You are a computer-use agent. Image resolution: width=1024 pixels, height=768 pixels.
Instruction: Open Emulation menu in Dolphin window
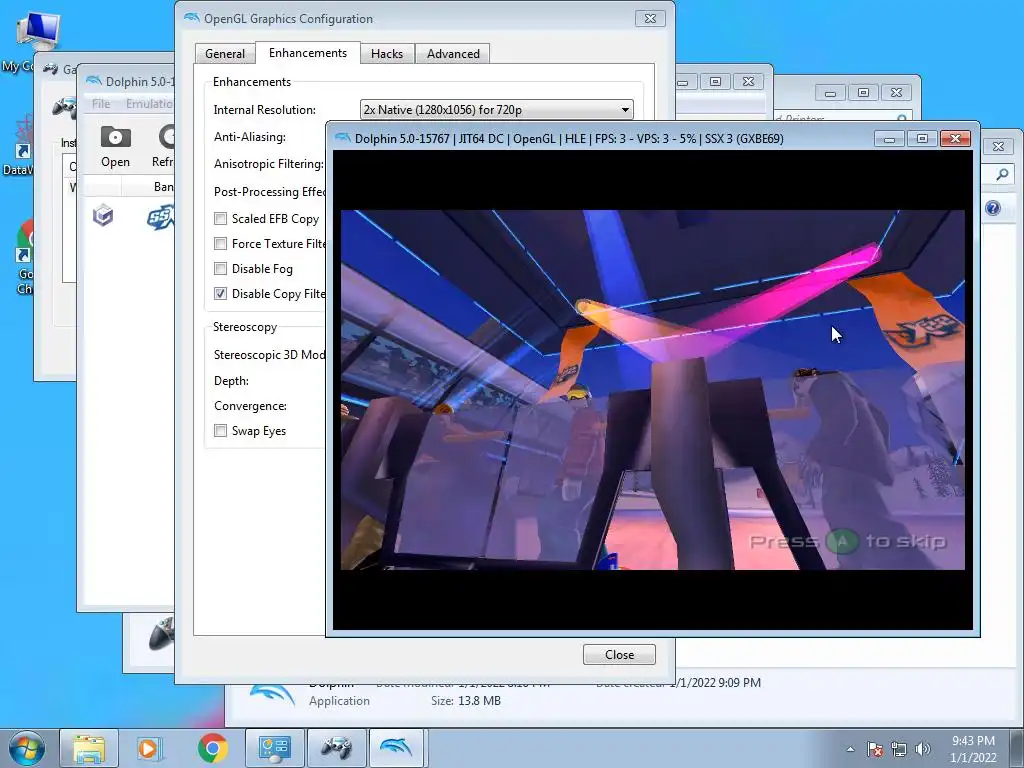(150, 103)
